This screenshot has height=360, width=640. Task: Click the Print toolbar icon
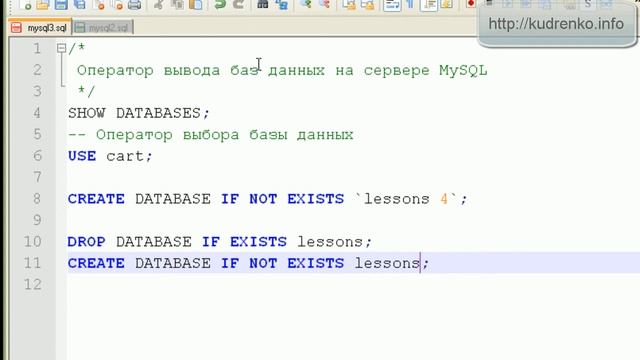pos(135,5)
